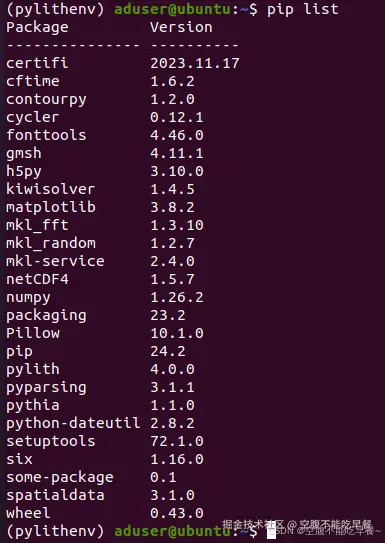
Task: Select the 'spatialdata' package entry
Action: [x=55, y=495]
